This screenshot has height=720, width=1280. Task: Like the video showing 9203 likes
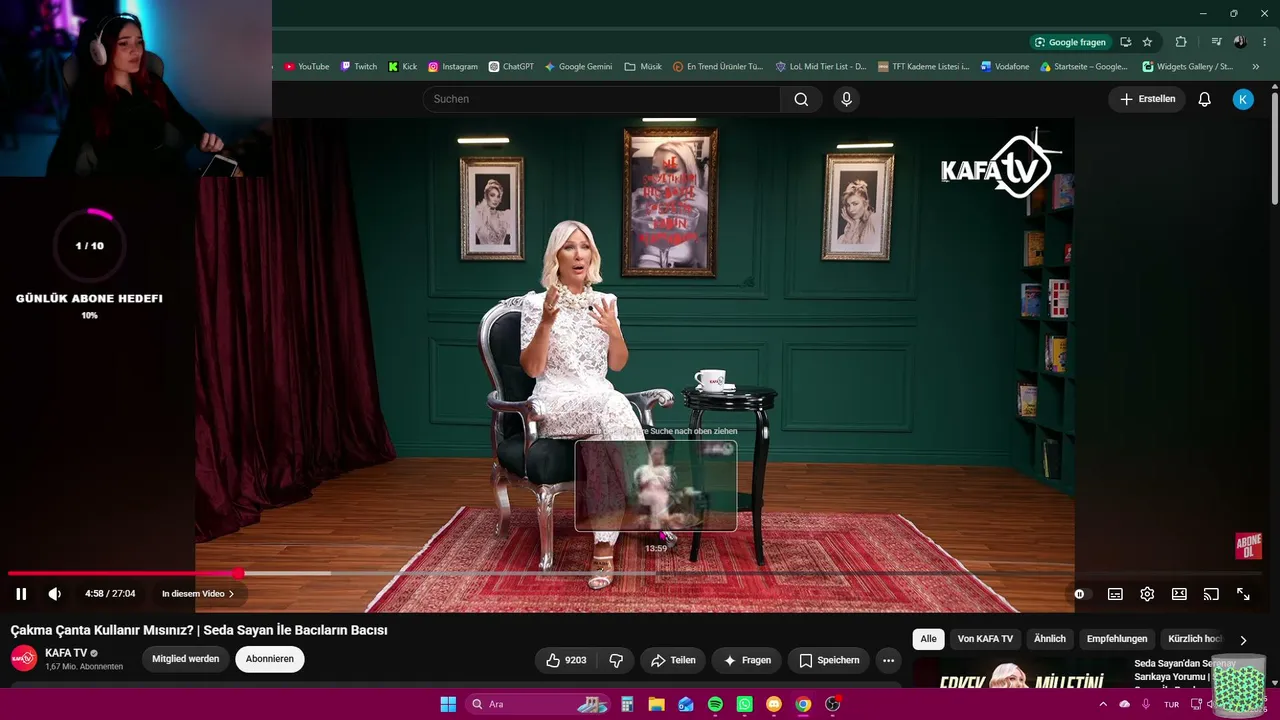pos(567,660)
